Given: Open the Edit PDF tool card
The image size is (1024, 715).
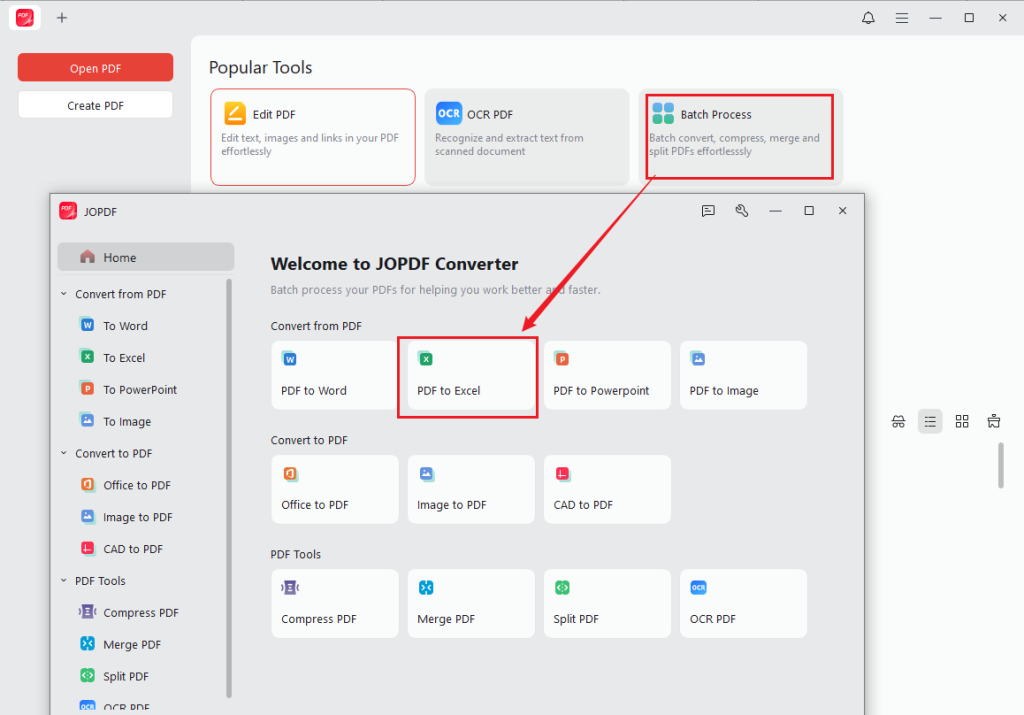Looking at the screenshot, I should [313, 137].
